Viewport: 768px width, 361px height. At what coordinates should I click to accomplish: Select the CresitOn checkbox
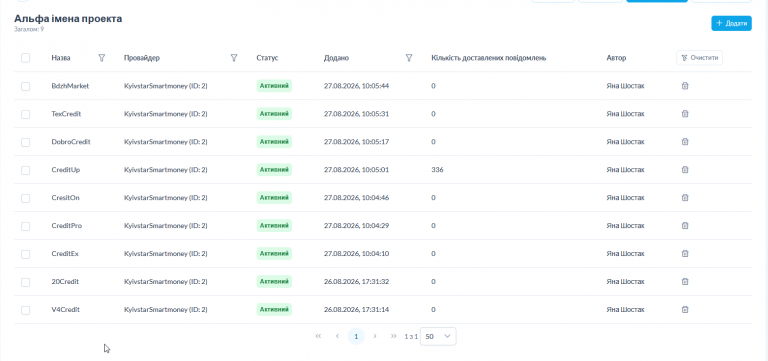pos(25,198)
